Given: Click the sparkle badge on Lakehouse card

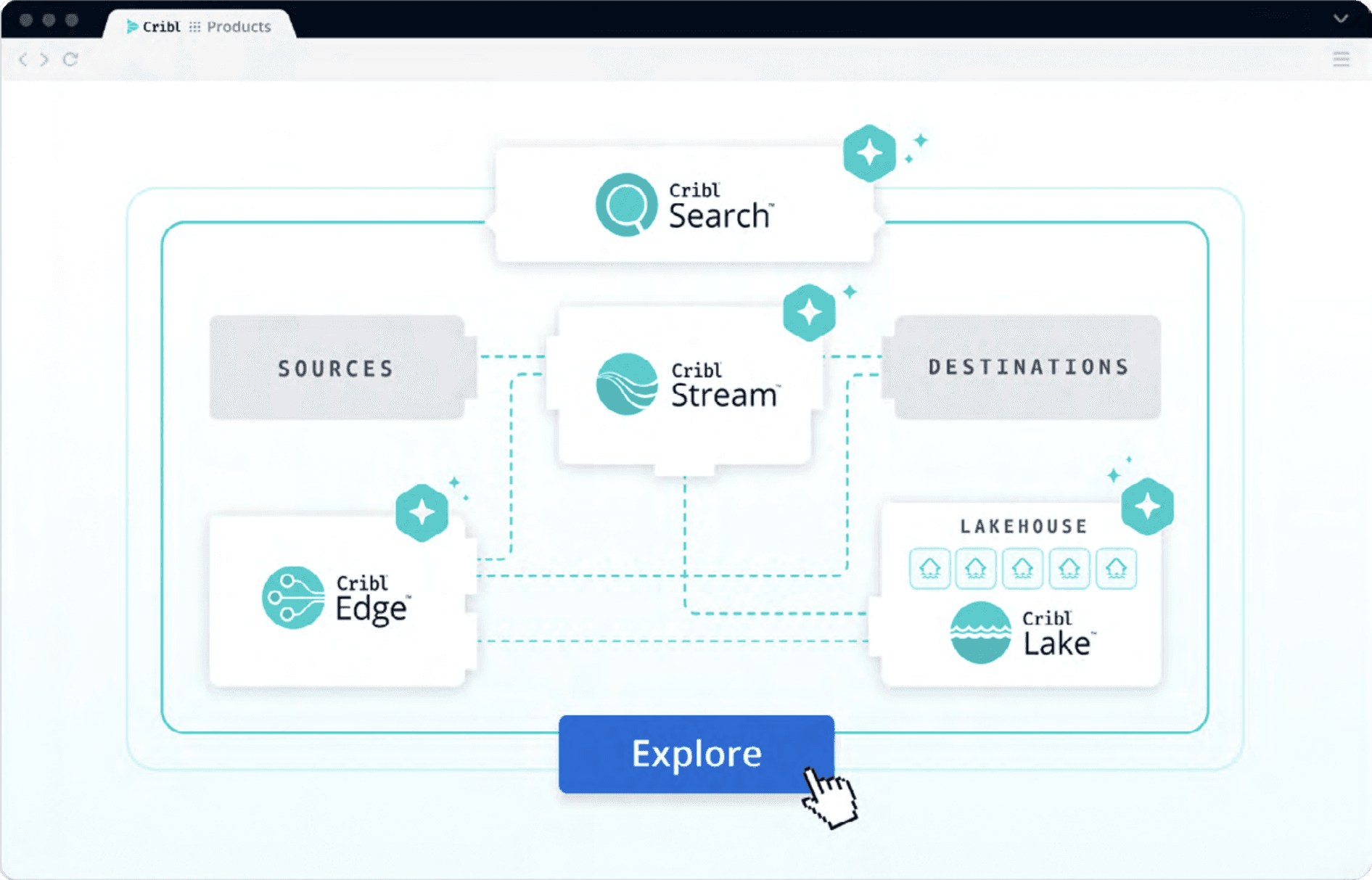Looking at the screenshot, I should pos(1147,506).
